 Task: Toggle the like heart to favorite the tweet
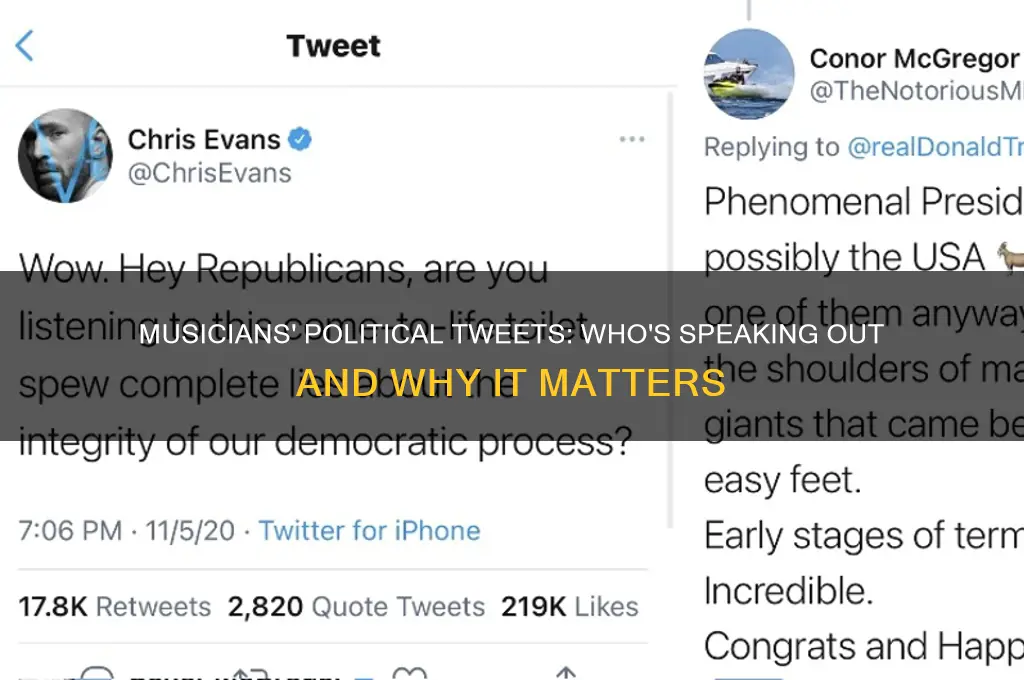click(408, 676)
